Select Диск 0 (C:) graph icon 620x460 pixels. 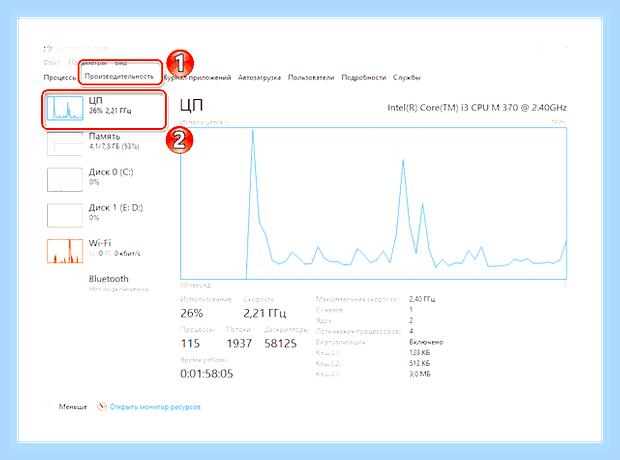click(65, 180)
